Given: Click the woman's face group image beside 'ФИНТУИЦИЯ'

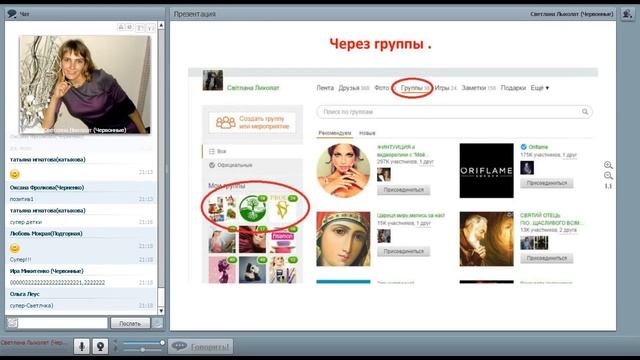Looking at the screenshot, I should [x=343, y=171].
